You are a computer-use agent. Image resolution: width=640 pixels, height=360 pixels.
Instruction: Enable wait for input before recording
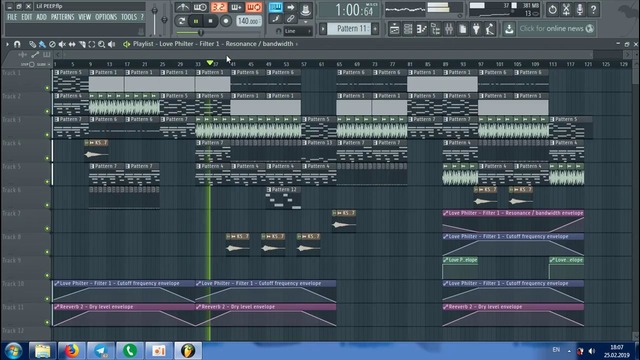[200, 7]
